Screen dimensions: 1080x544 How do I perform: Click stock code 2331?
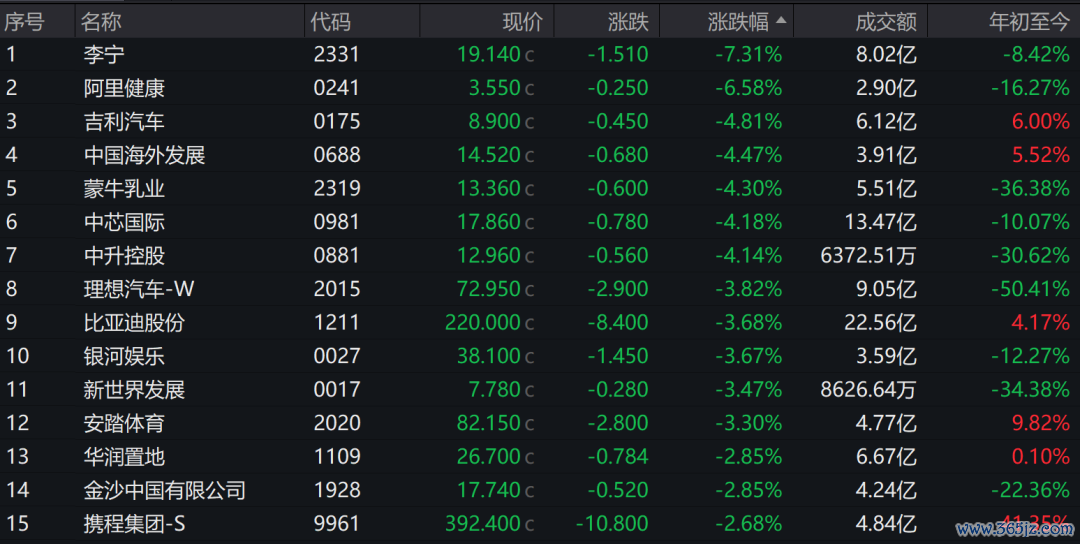(x=337, y=54)
